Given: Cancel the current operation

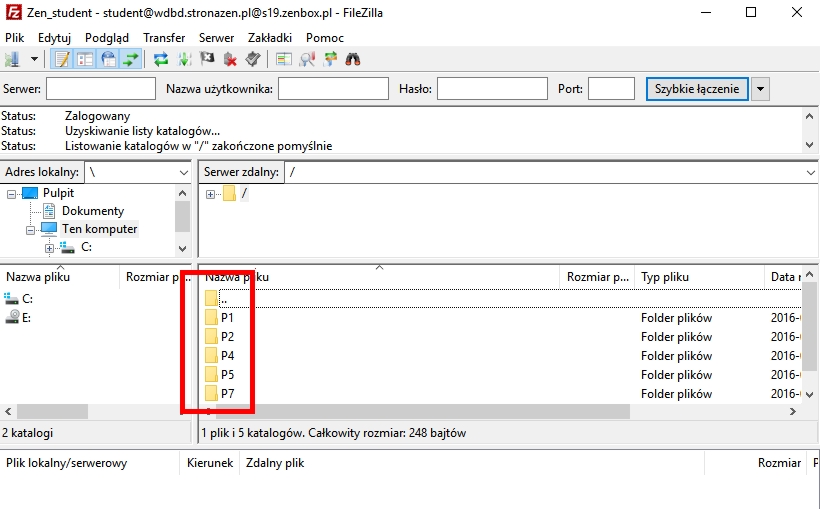Looking at the screenshot, I should (207, 59).
